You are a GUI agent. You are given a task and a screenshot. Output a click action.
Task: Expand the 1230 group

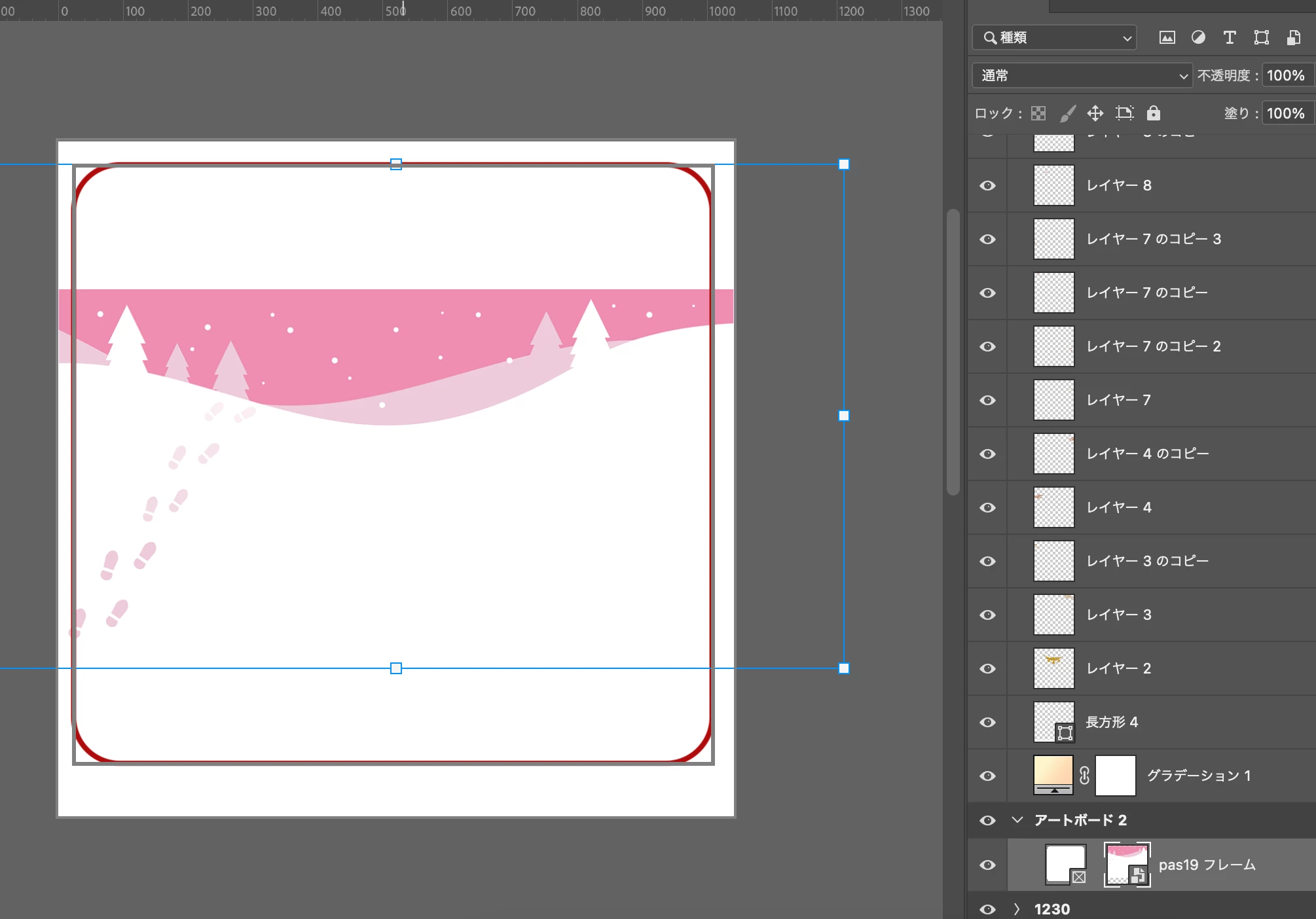1017,909
